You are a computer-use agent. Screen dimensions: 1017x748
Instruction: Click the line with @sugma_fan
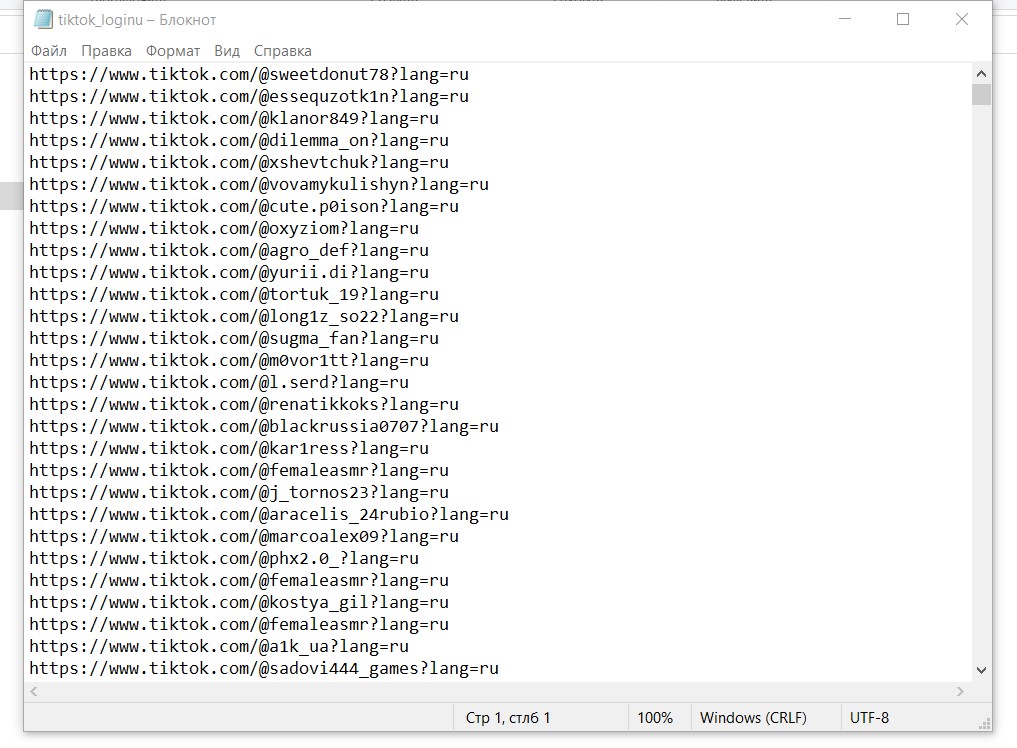click(234, 339)
